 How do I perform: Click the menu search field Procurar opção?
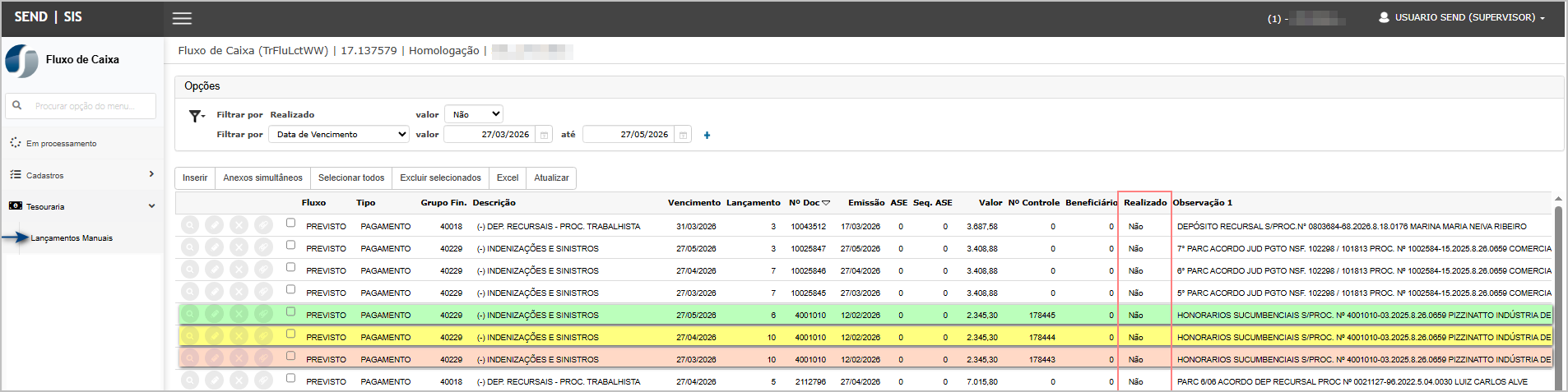[81, 106]
